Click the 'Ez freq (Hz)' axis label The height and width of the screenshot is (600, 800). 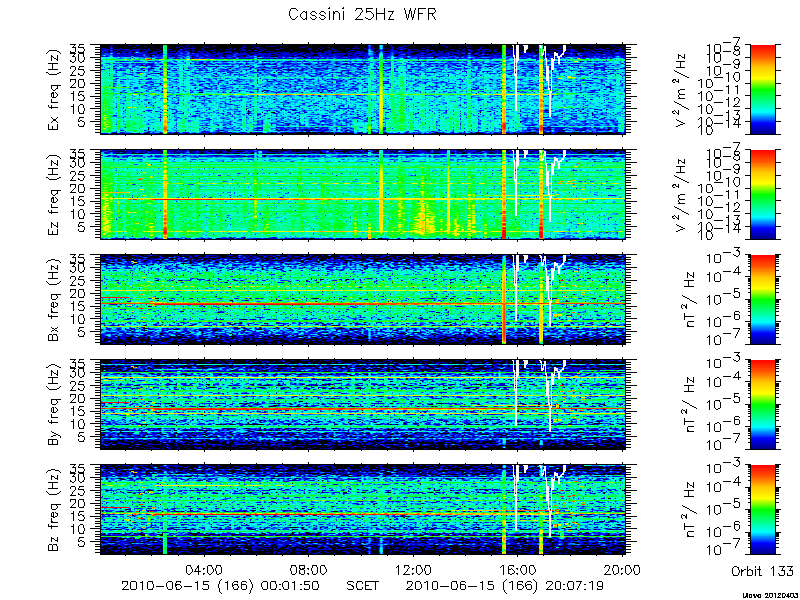tap(54, 195)
